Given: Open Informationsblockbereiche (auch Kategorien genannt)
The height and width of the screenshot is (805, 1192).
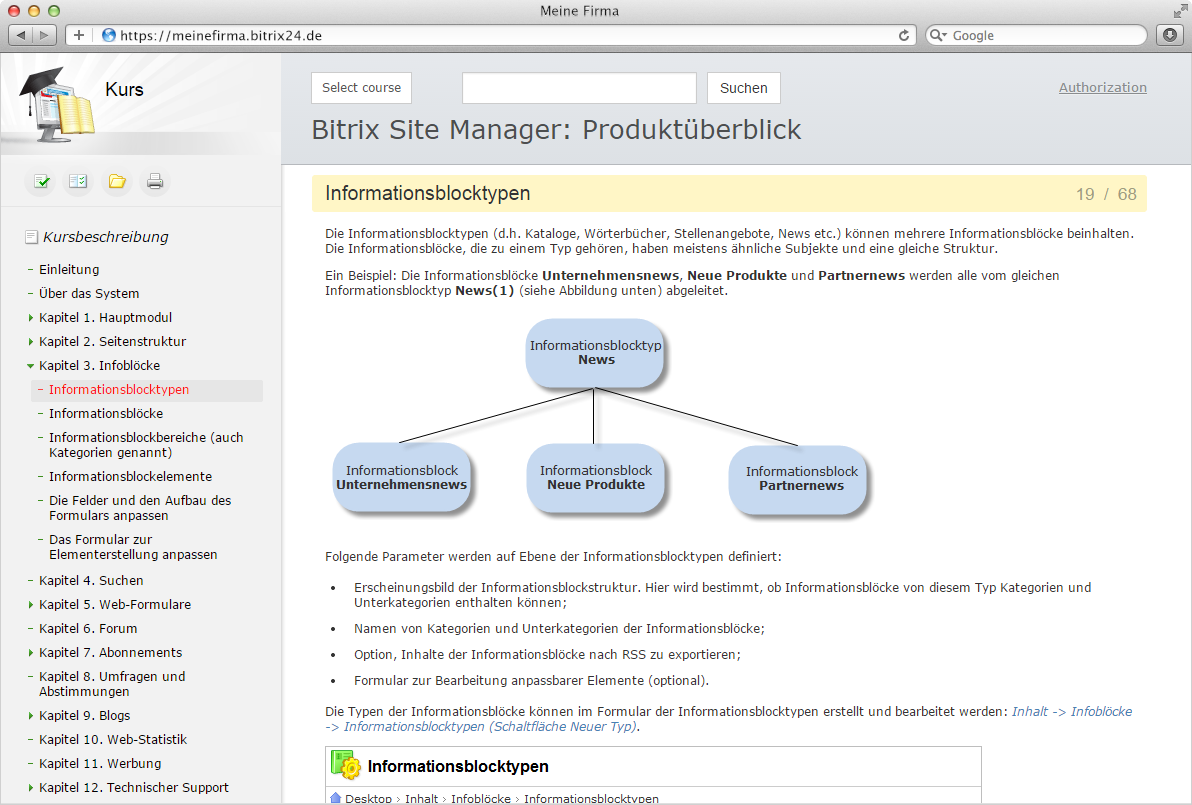Looking at the screenshot, I should (147, 445).
